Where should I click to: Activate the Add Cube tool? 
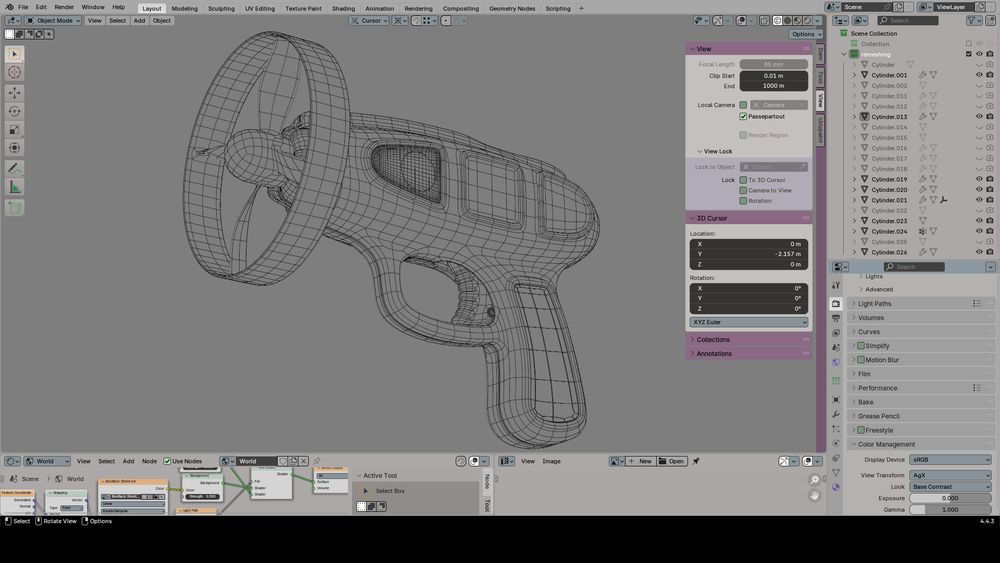click(x=14, y=207)
